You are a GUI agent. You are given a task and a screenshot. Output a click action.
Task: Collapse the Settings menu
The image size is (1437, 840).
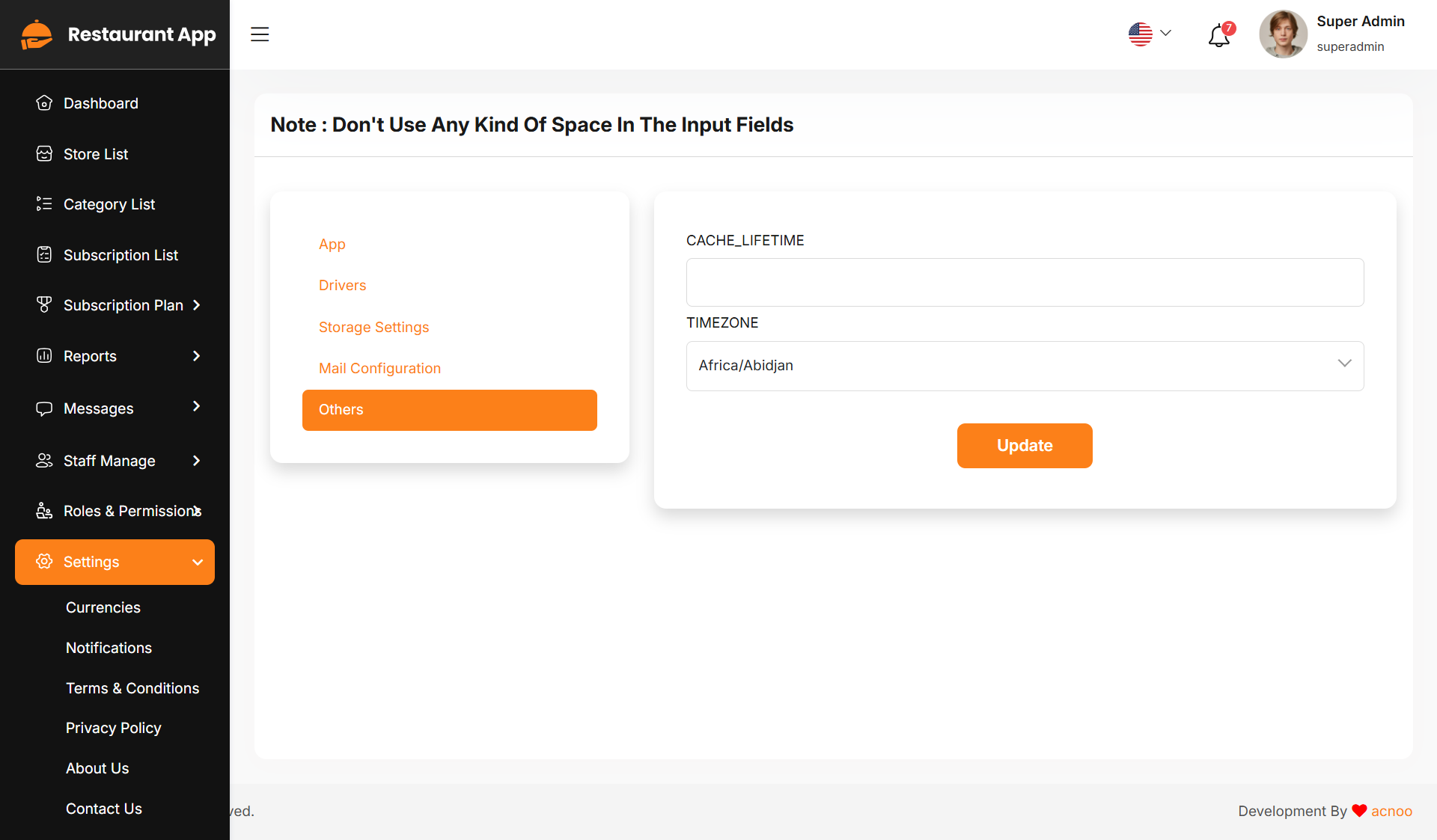coord(198,562)
